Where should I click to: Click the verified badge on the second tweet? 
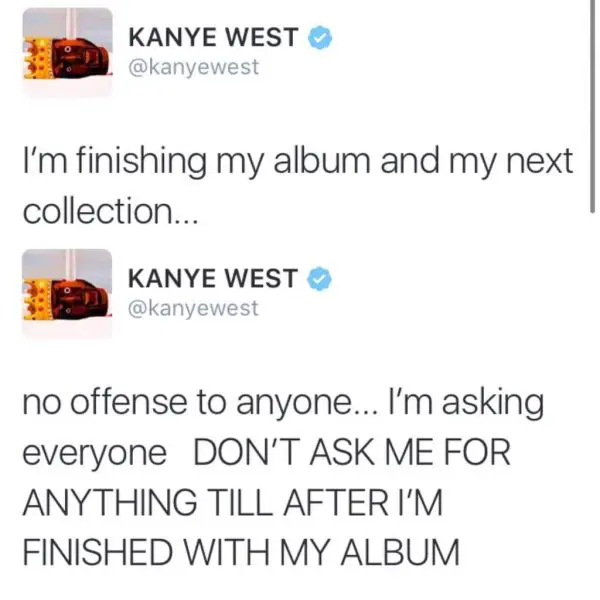(319, 279)
